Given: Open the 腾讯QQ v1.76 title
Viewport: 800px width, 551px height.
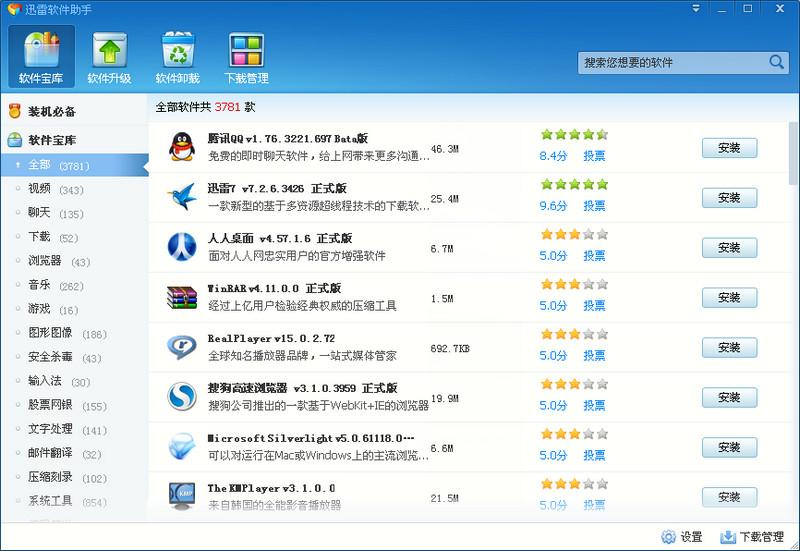Looking at the screenshot, I should [288, 138].
